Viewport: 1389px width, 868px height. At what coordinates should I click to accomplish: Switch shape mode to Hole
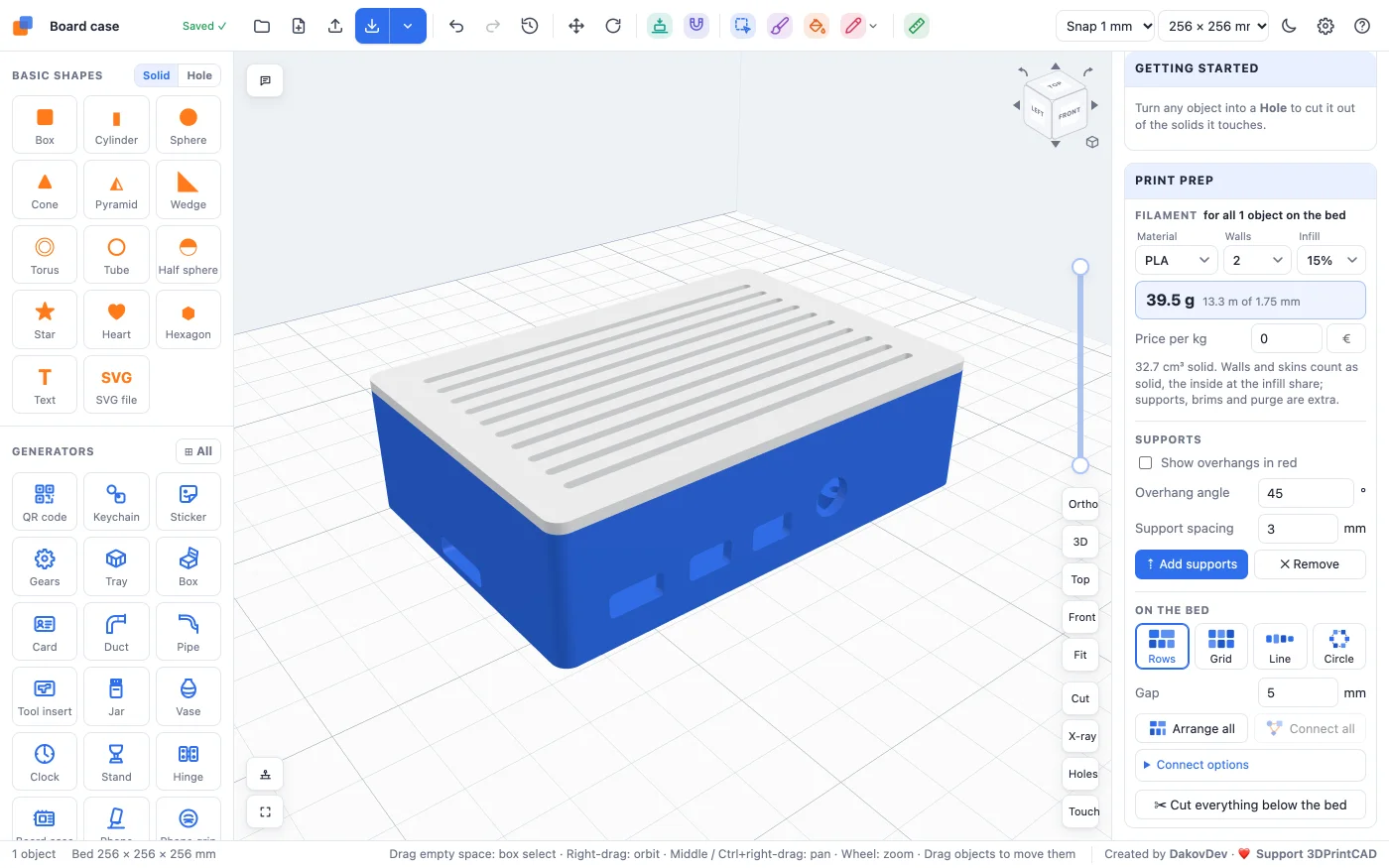coord(199,75)
